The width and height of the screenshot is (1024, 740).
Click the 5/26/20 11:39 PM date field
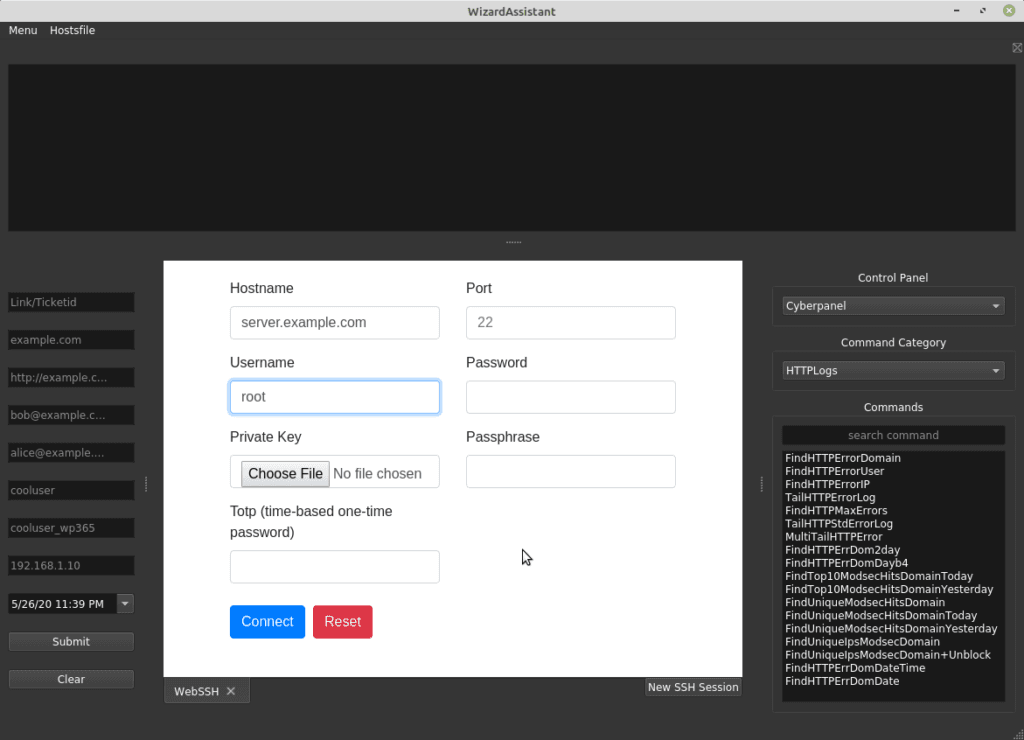tap(63, 603)
